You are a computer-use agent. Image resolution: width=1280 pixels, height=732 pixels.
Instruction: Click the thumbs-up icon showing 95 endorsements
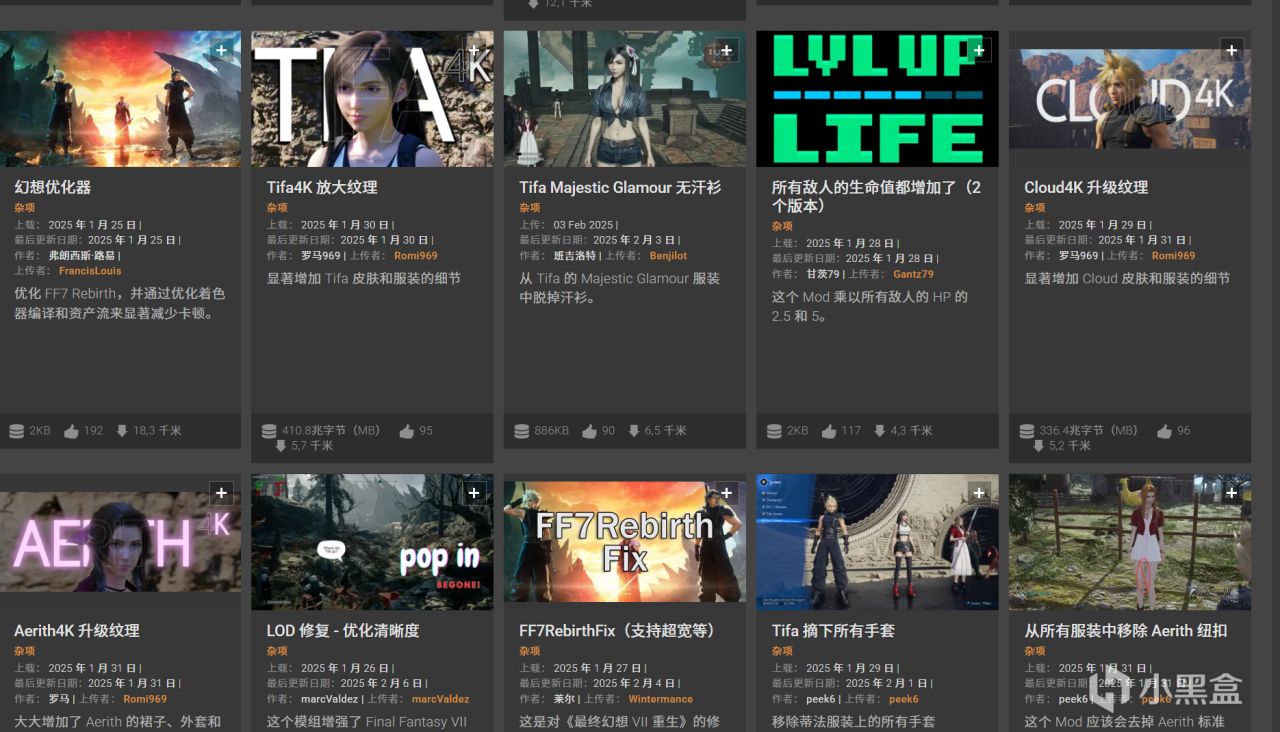point(407,431)
